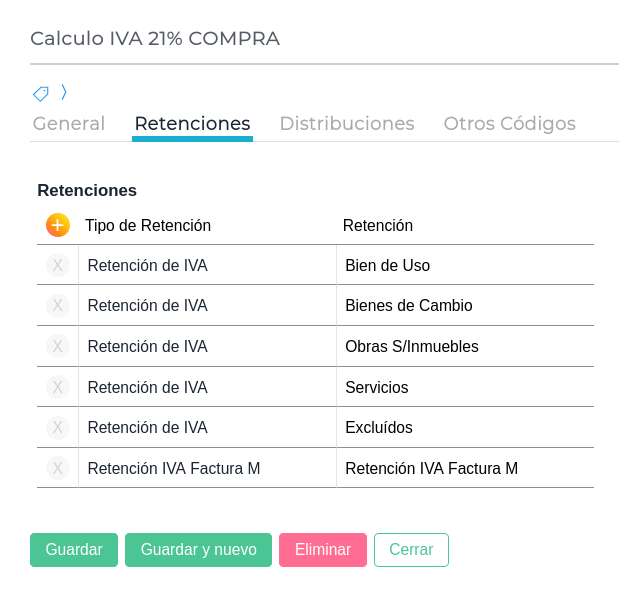Remove the Obras S/Inmuebles retention row
619x589 pixels.
pyautogui.click(x=58, y=346)
